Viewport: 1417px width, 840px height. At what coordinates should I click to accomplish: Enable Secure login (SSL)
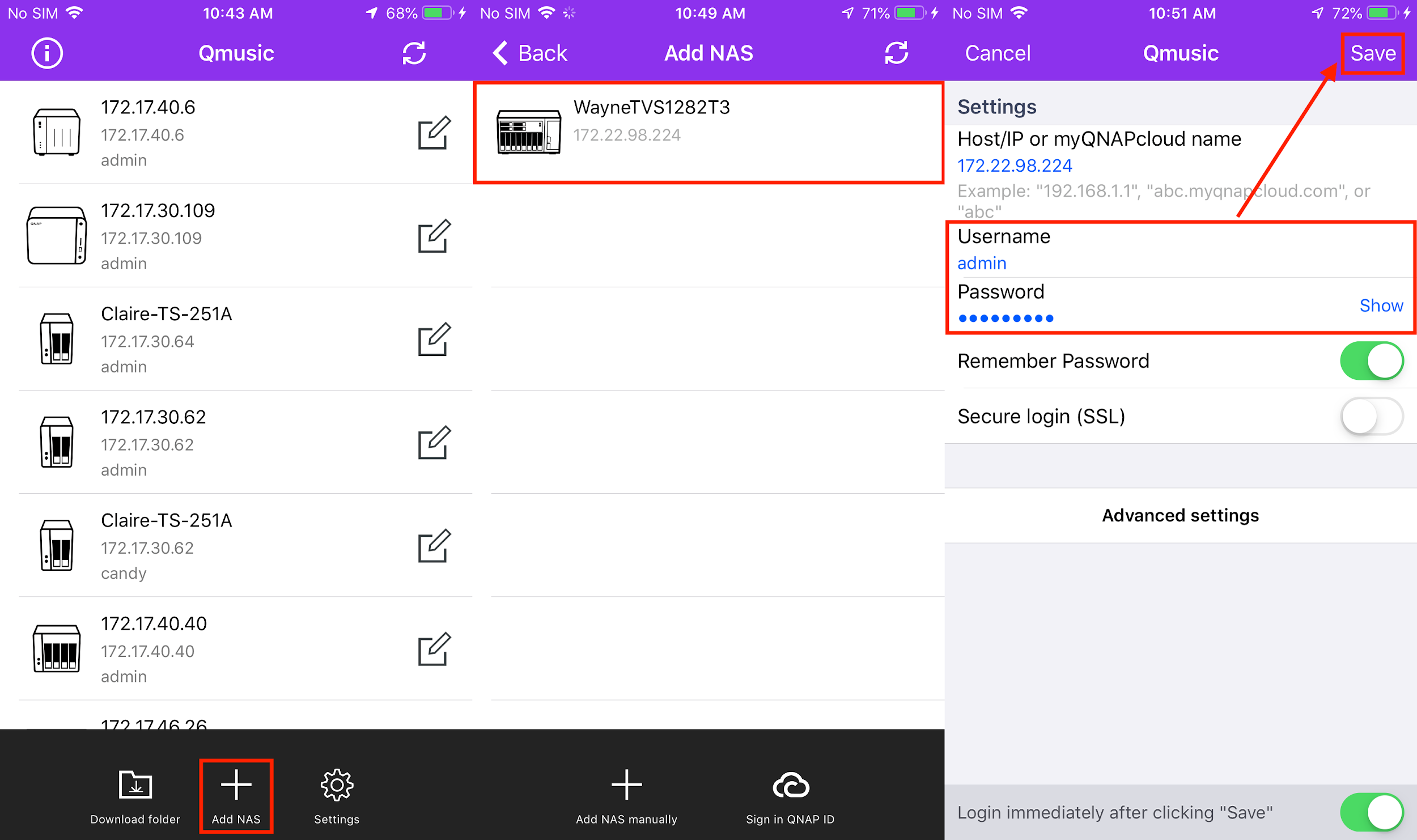coord(1372,416)
